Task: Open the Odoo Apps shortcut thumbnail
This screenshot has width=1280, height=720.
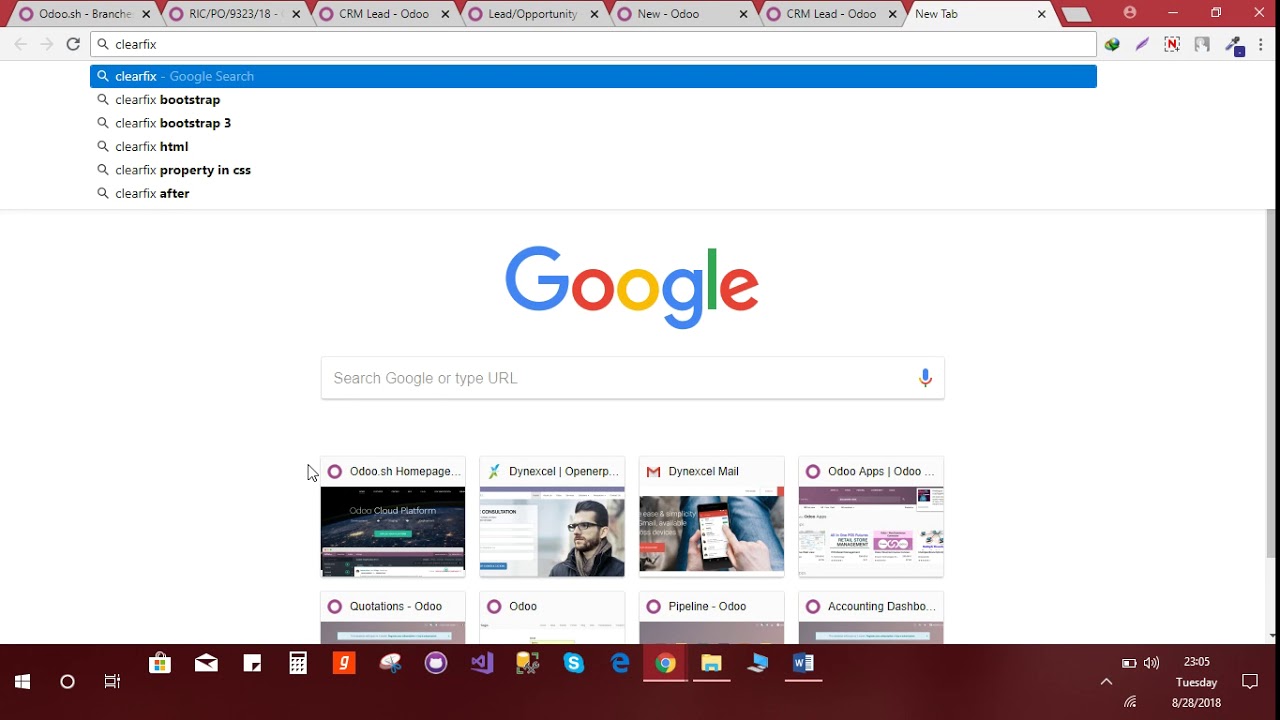Action: coord(871,517)
